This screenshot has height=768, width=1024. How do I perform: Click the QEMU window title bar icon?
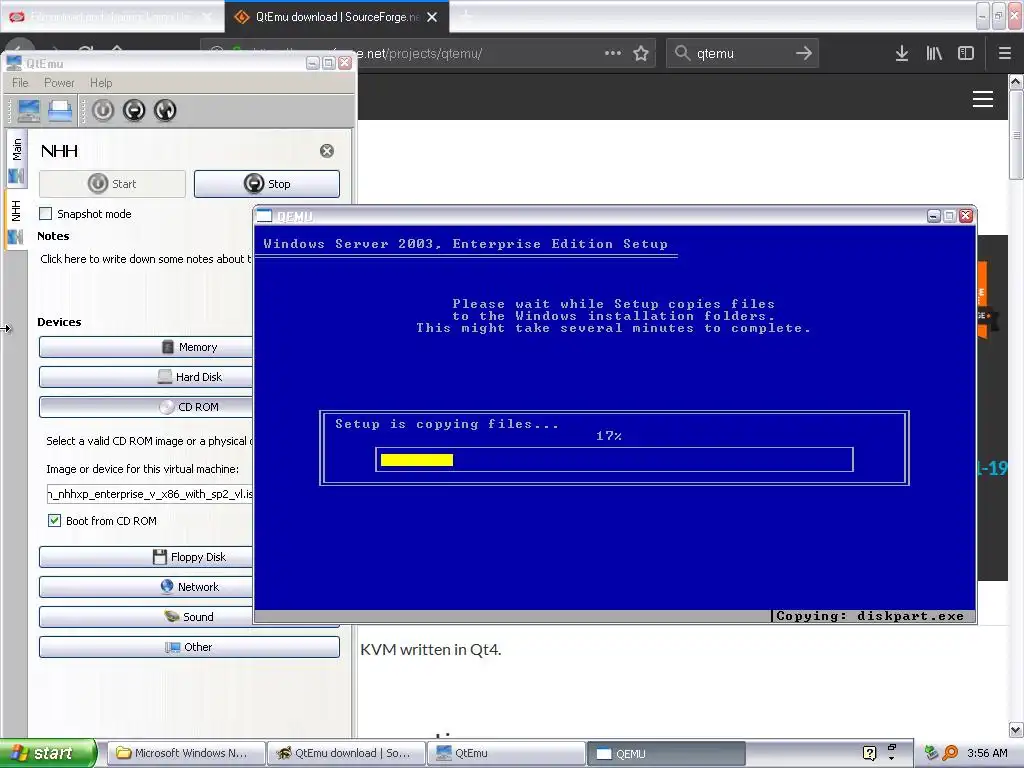[x=264, y=216]
